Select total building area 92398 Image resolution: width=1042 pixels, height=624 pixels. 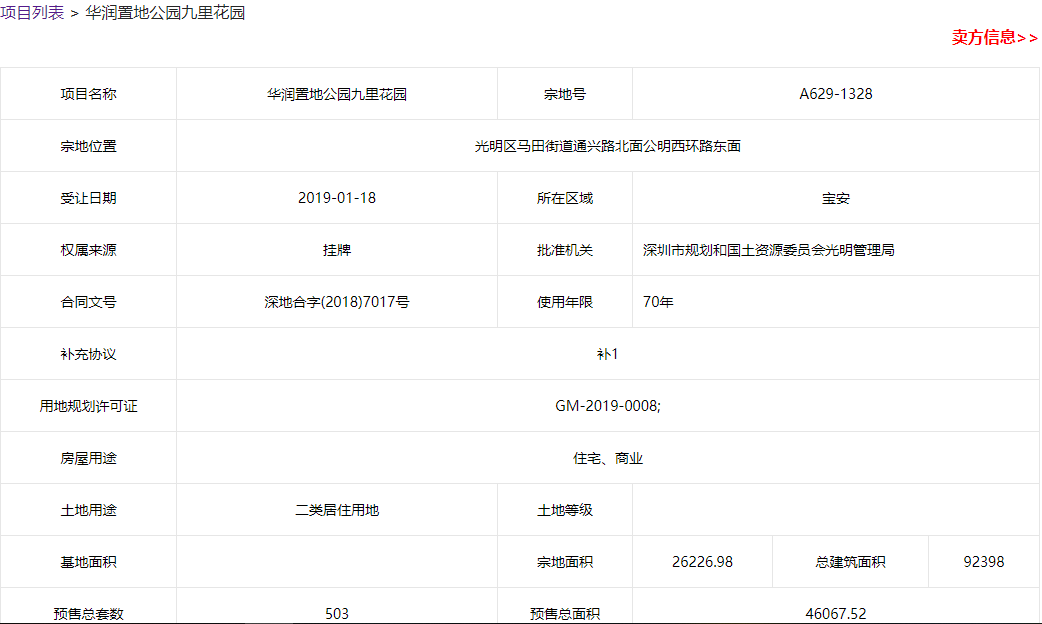tap(984, 562)
